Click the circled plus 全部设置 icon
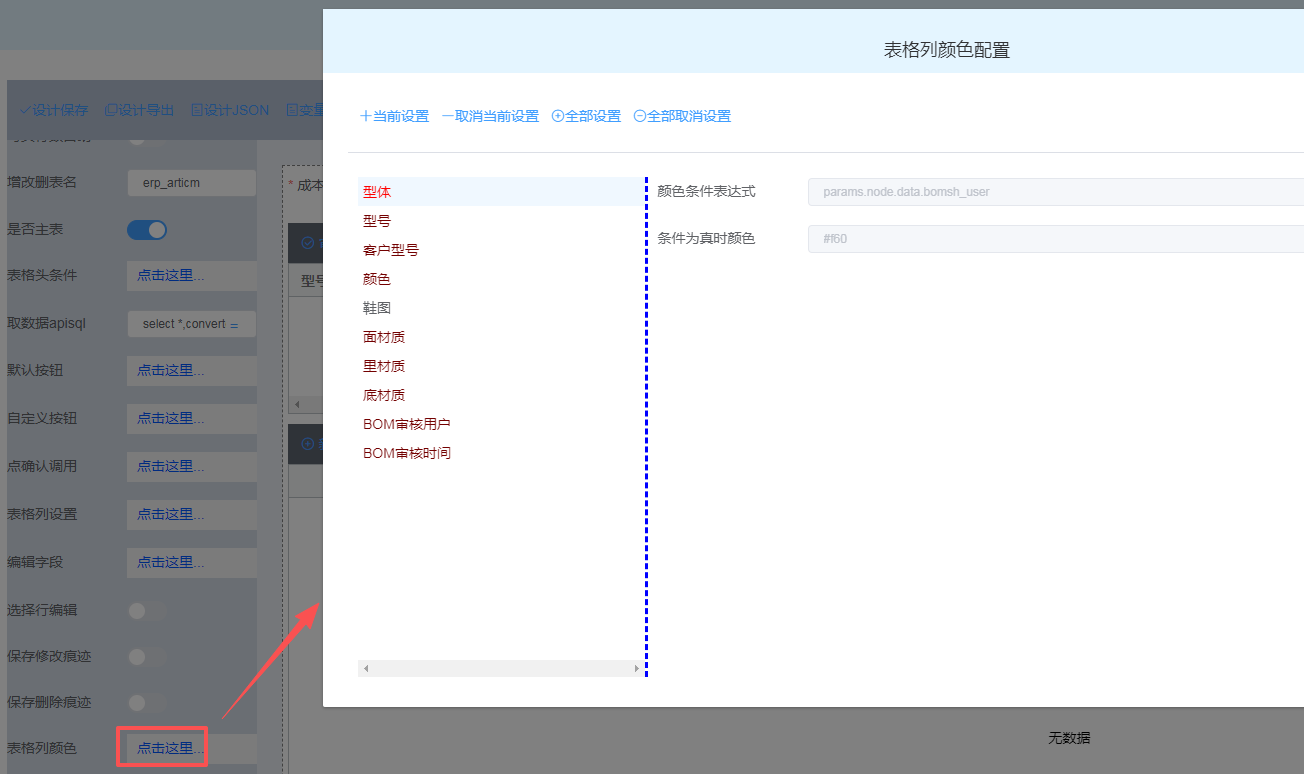Image resolution: width=1304 pixels, height=774 pixels. (x=558, y=116)
